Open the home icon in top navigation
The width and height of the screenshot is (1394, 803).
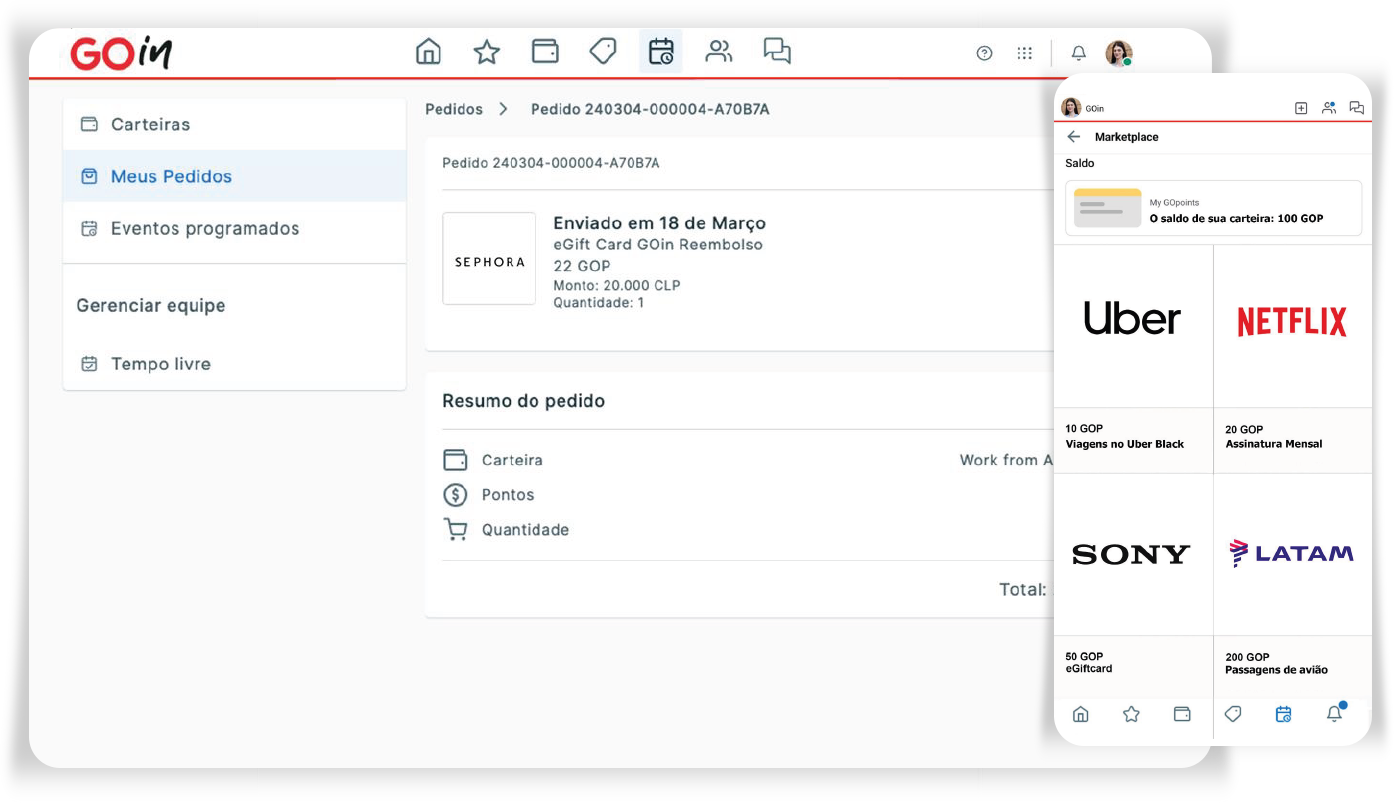pos(428,51)
